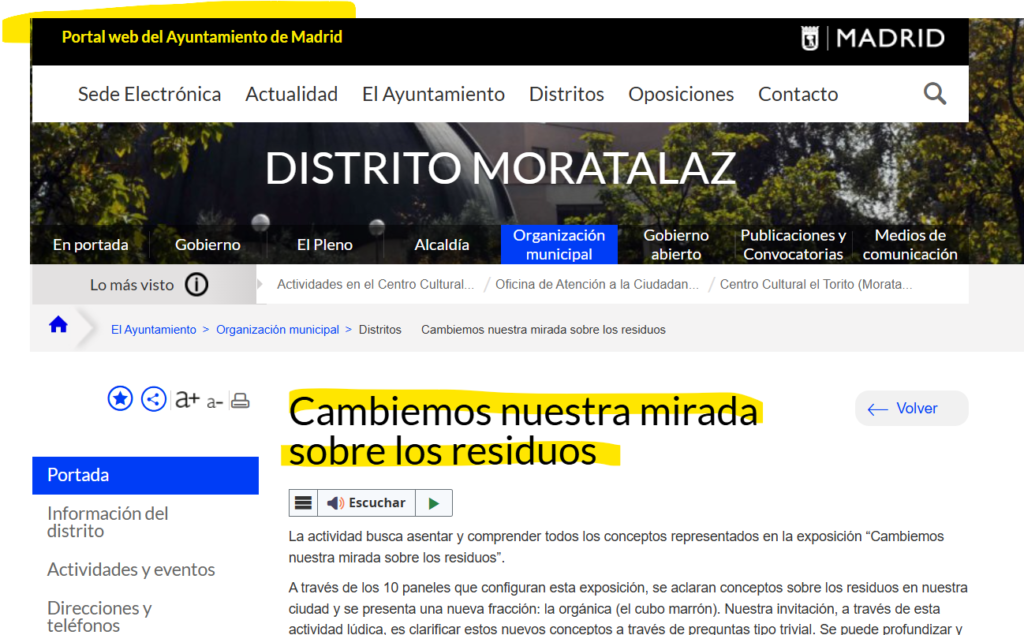Image resolution: width=1024 pixels, height=635 pixels.
Task: Open the listen widget hamburger menu icon
Action: coord(306,502)
